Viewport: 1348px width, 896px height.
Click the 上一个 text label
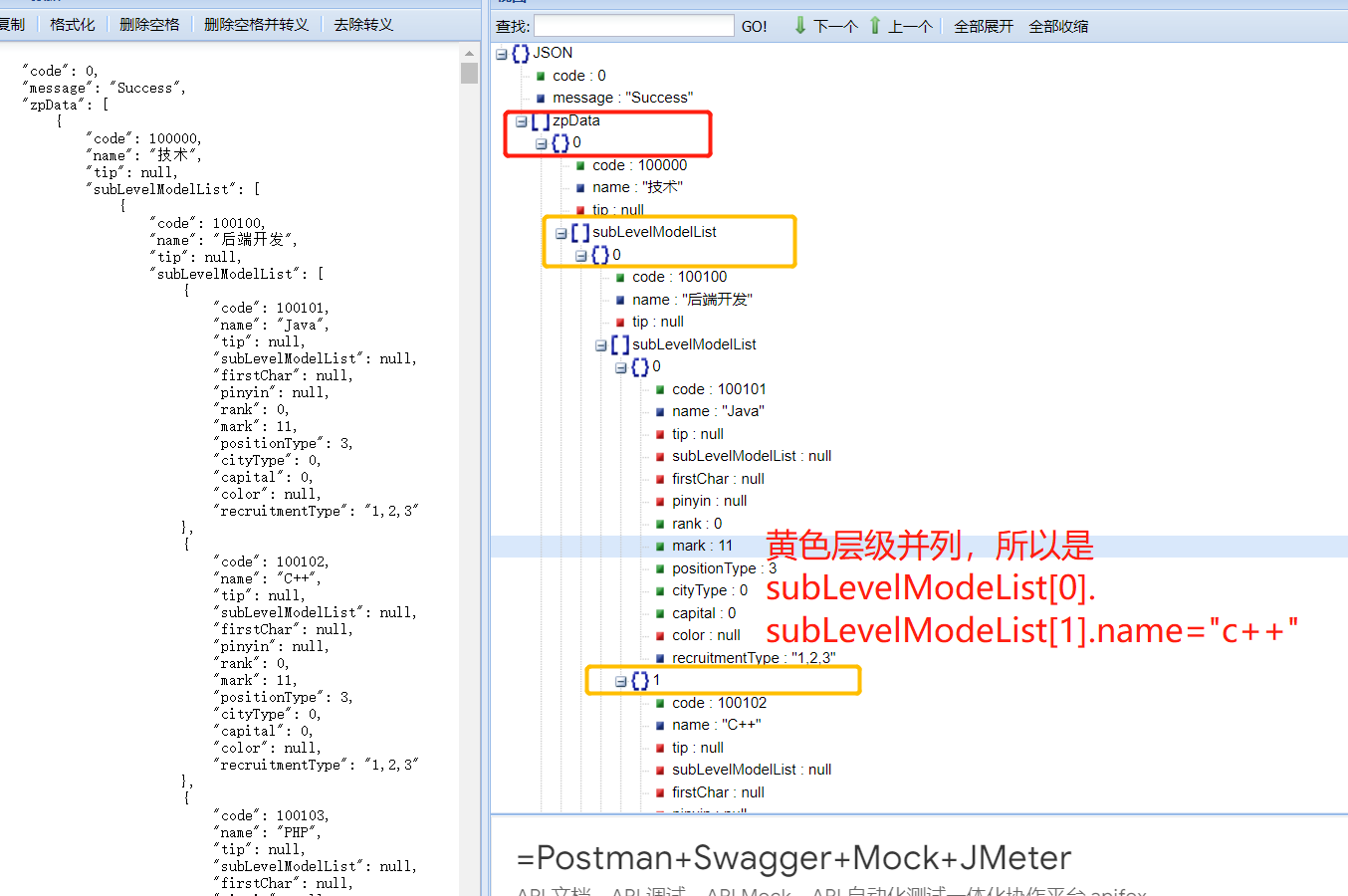coord(910,27)
